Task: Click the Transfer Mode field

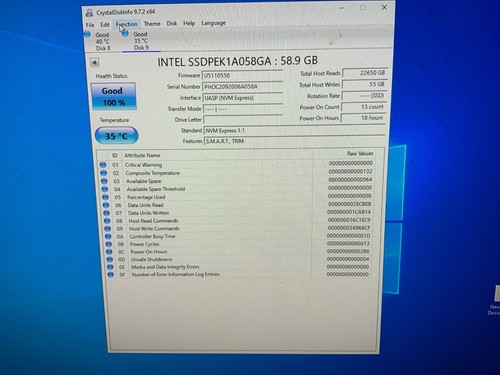Action: coord(243,109)
